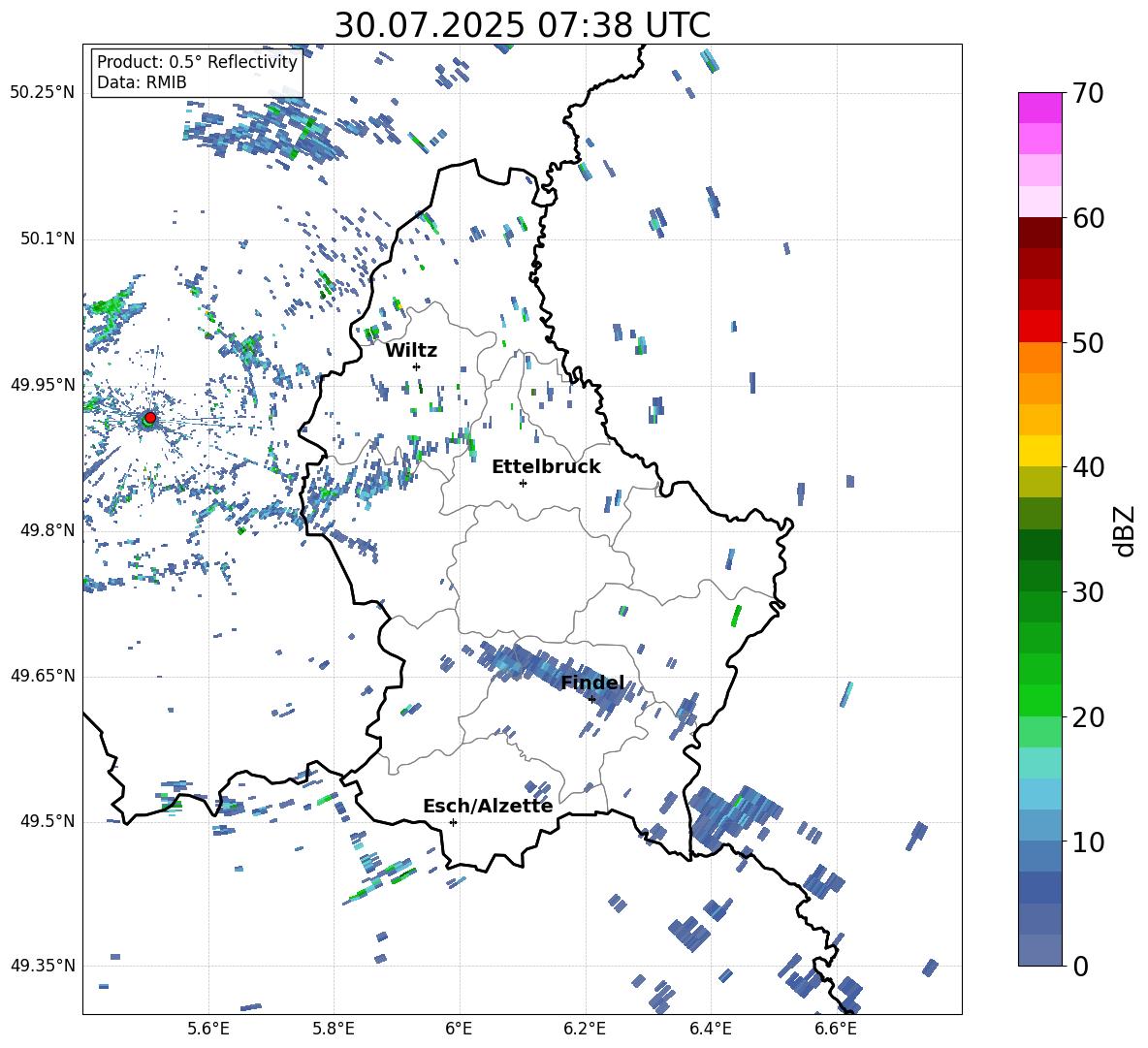Click the colorbar tick value 70
The image size is (1148, 1048).
pyautogui.click(x=1088, y=94)
